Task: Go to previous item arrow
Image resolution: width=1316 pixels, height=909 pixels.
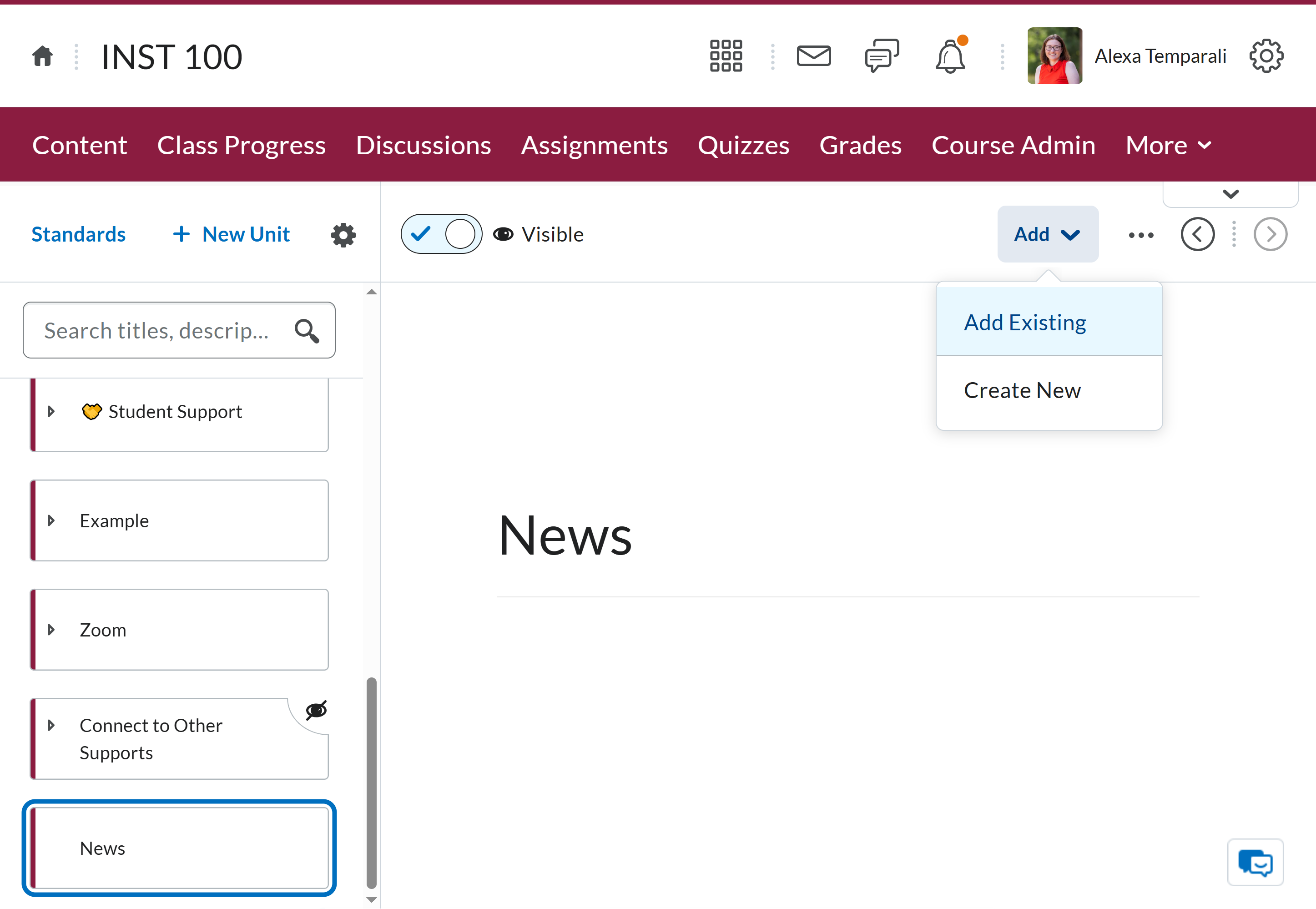Action: pyautogui.click(x=1198, y=234)
